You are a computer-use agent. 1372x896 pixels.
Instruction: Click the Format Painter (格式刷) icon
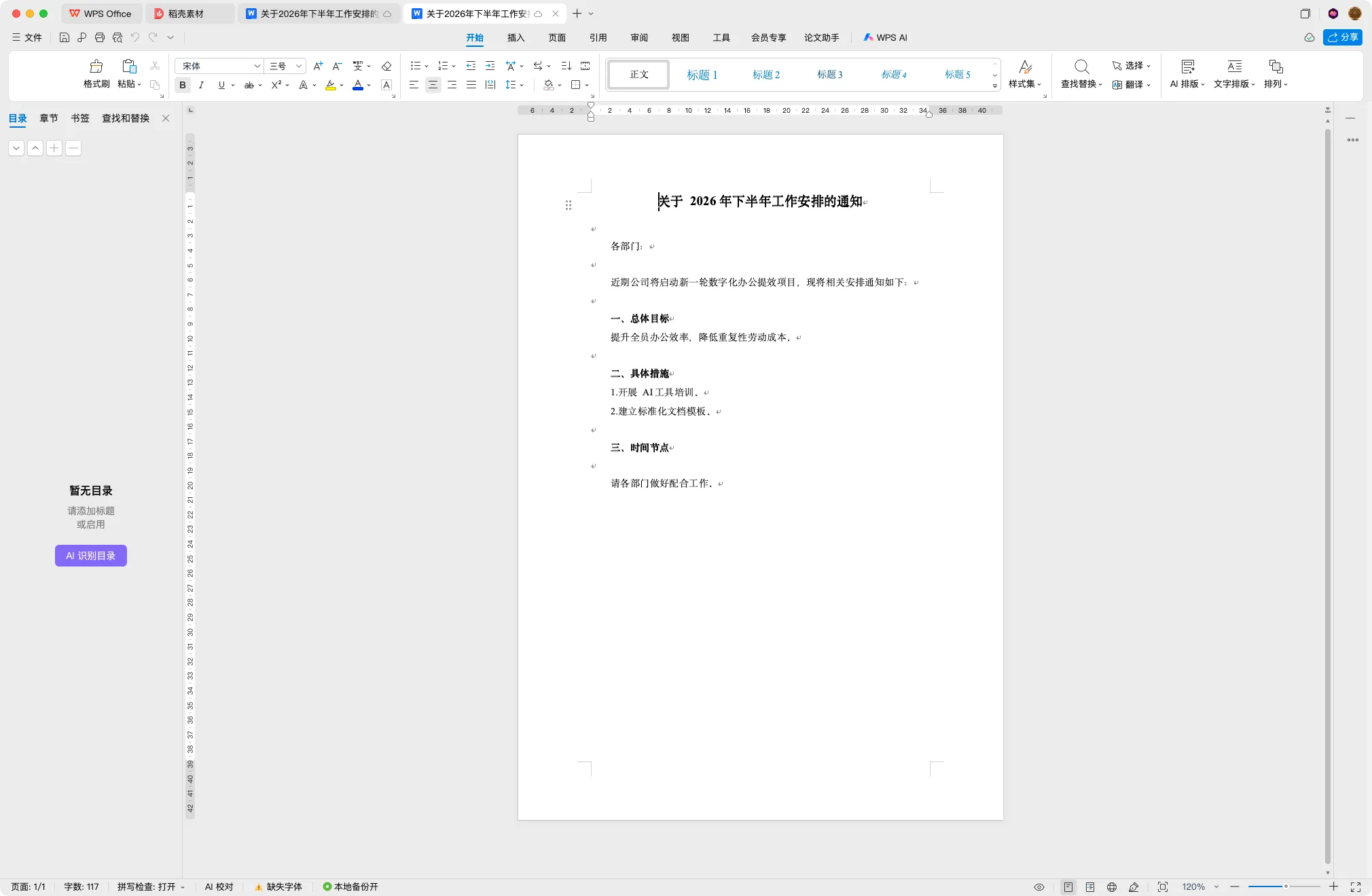[96, 66]
